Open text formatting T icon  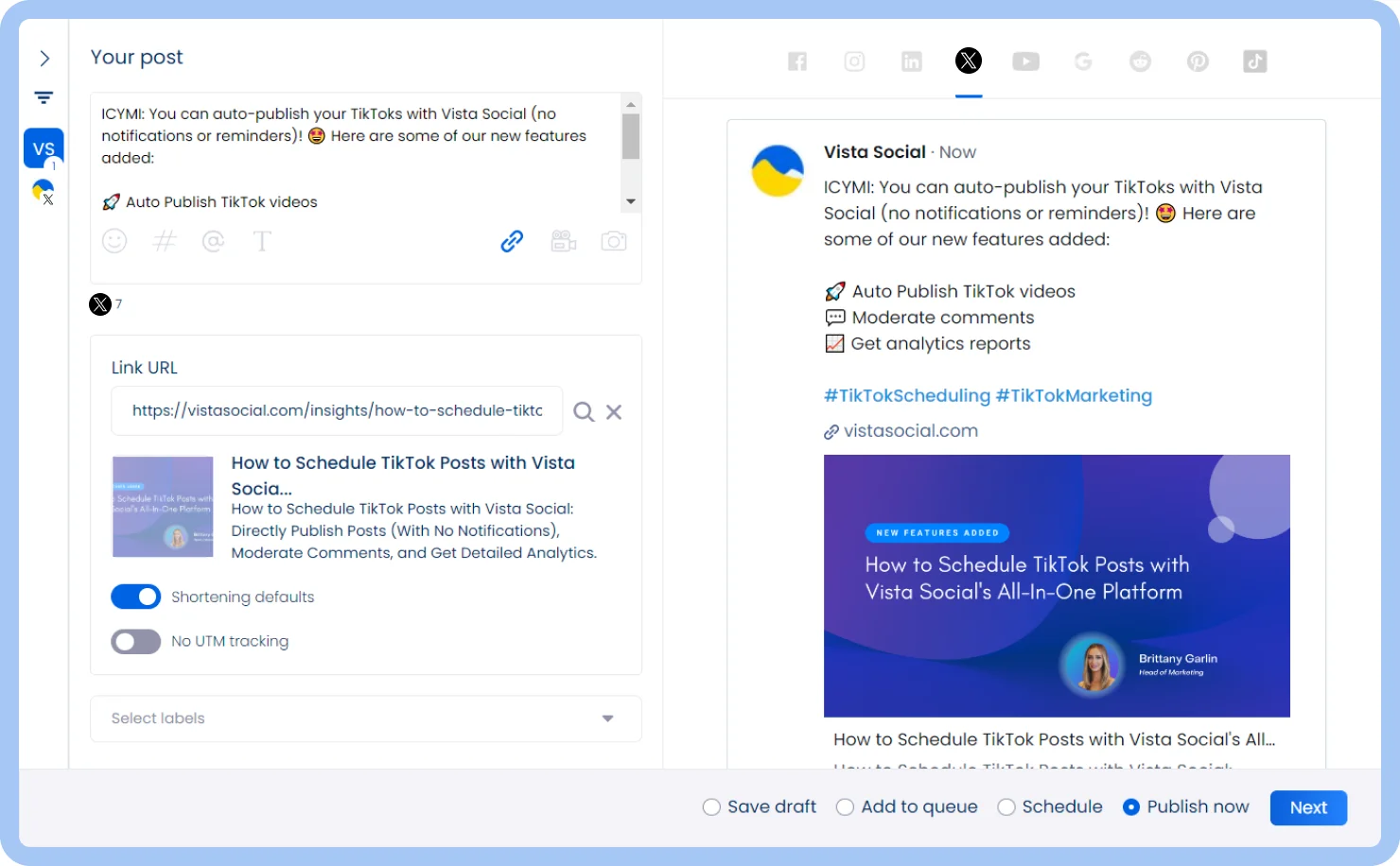(262, 241)
